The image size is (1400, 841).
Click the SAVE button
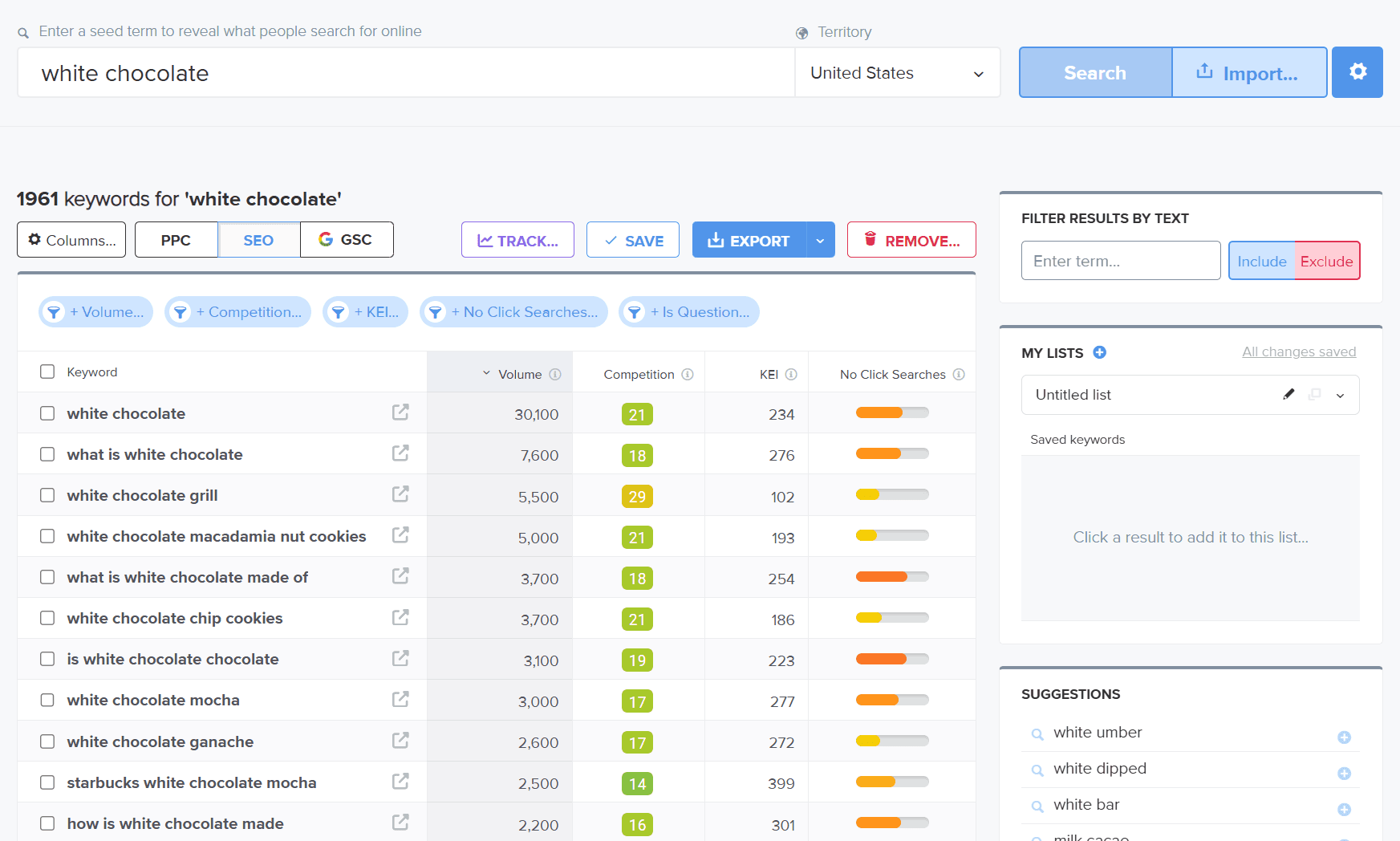(x=633, y=240)
